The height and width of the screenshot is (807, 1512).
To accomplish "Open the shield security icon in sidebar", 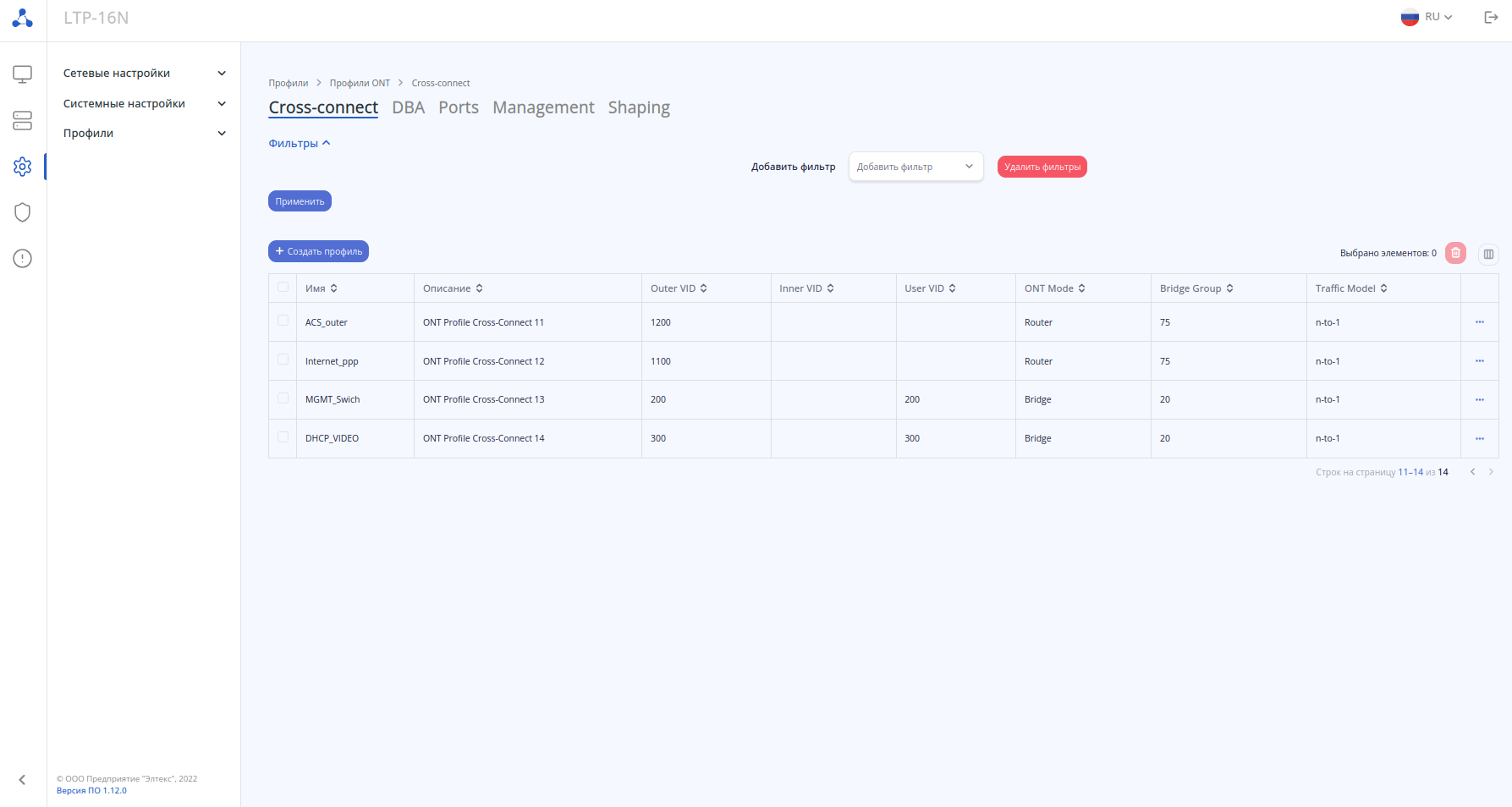I will [x=23, y=212].
